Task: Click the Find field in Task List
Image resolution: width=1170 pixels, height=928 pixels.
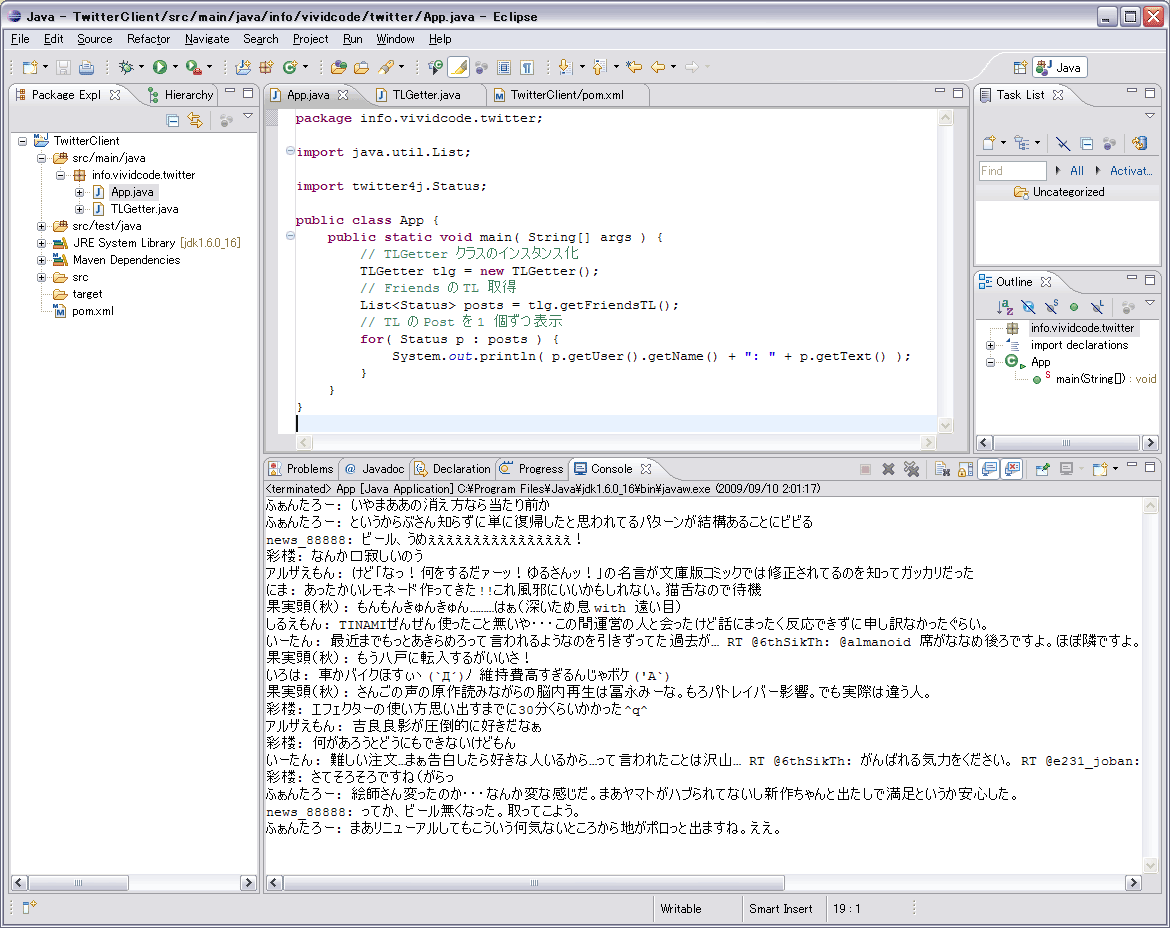Action: (1012, 171)
